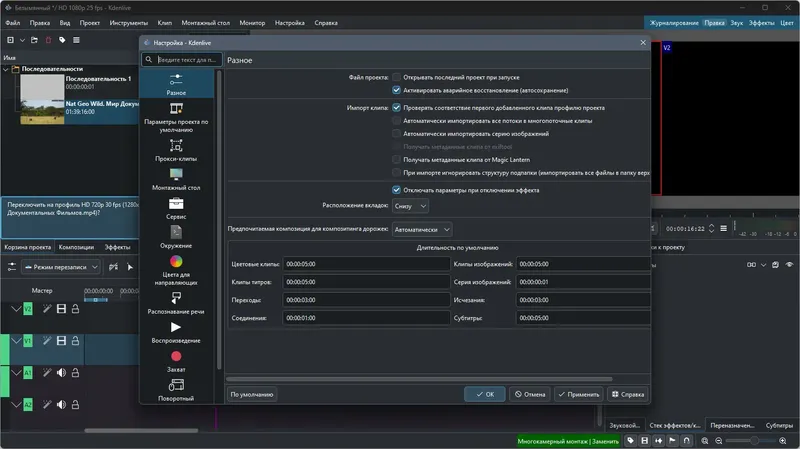Mute the A1 audio track
Viewport: 800px width, 449px height.
tap(61, 373)
